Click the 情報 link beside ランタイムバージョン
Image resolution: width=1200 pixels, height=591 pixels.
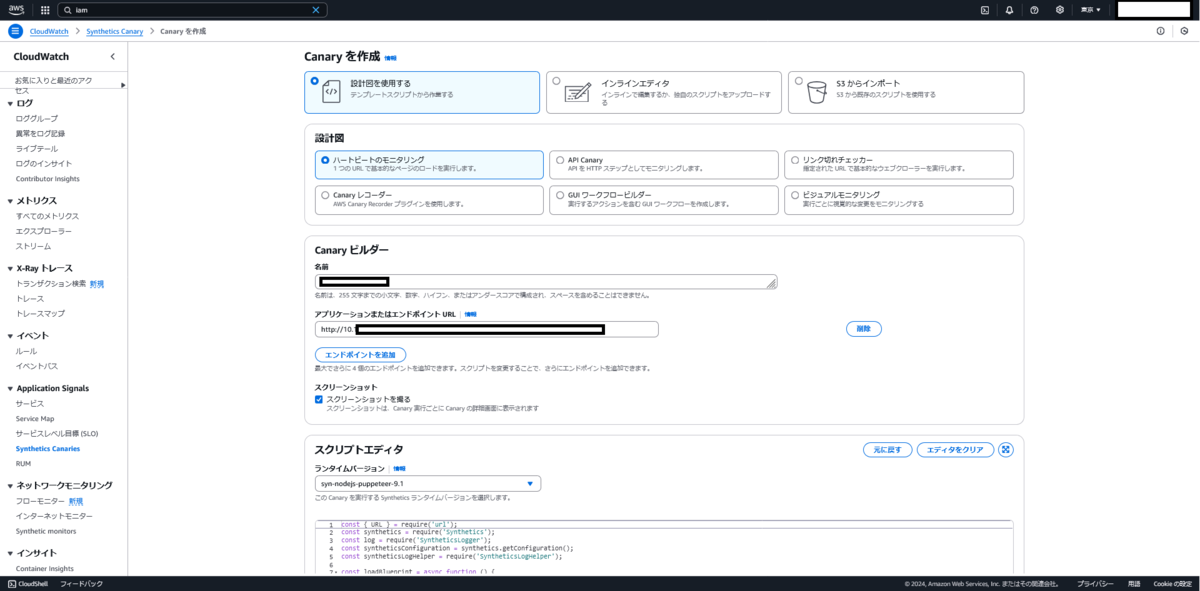pos(399,468)
